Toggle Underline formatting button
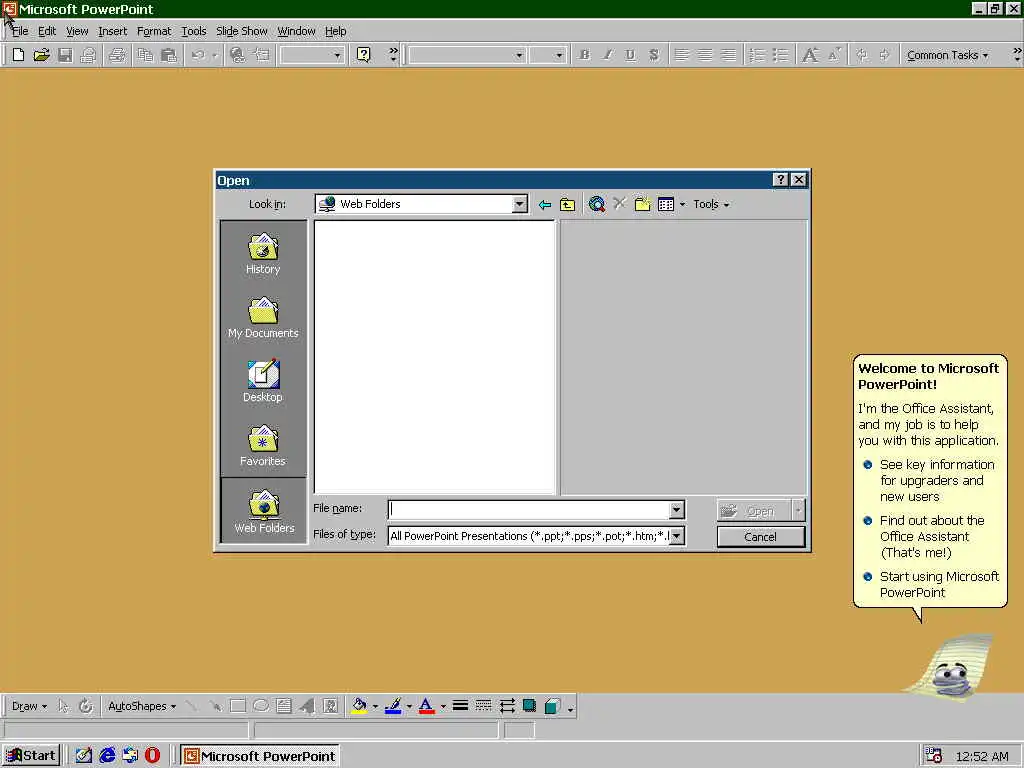This screenshot has width=1024, height=768. [x=630, y=55]
